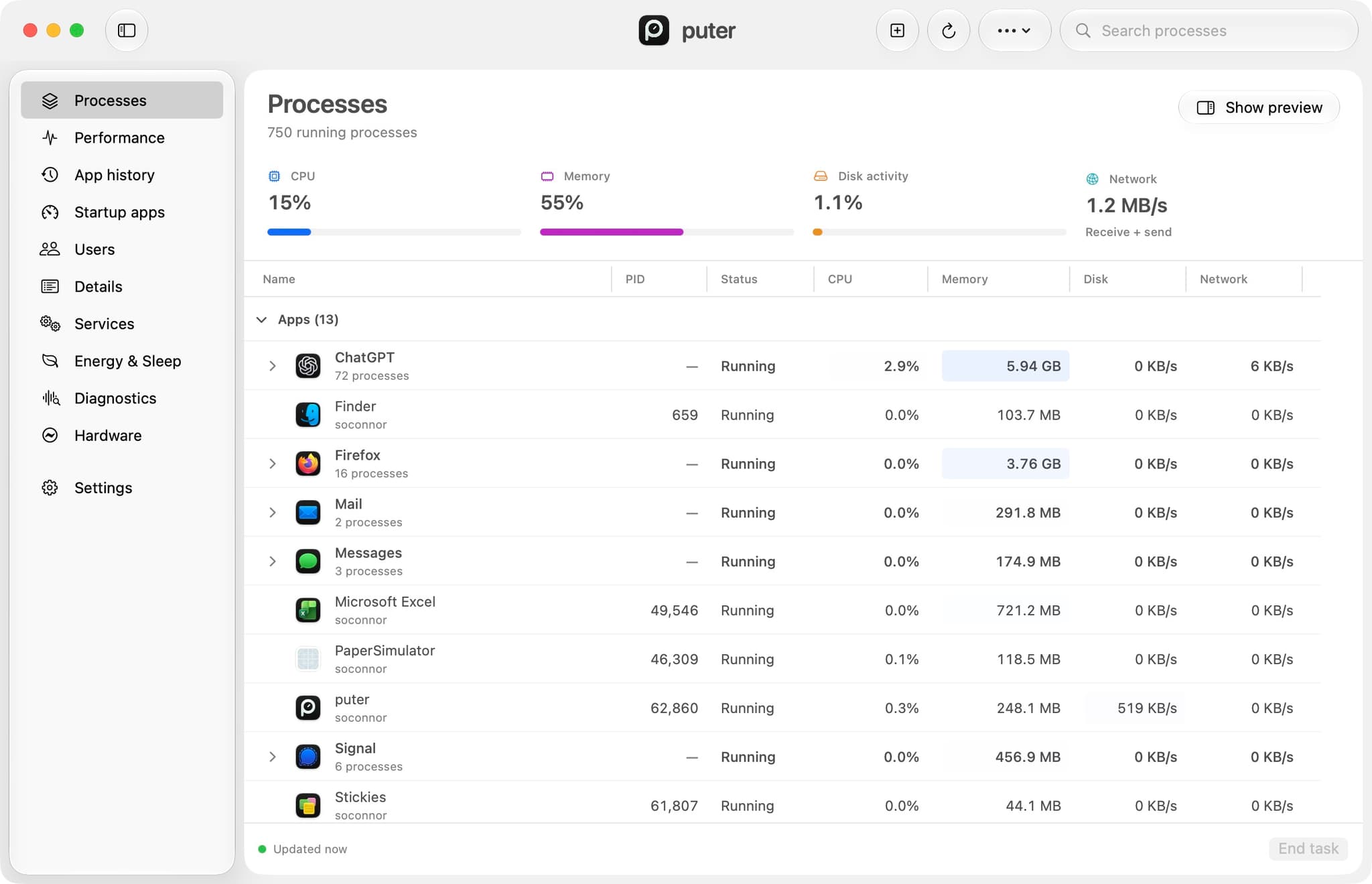Click the Messages app icon
Image resolution: width=1372 pixels, height=884 pixels.
(308, 562)
